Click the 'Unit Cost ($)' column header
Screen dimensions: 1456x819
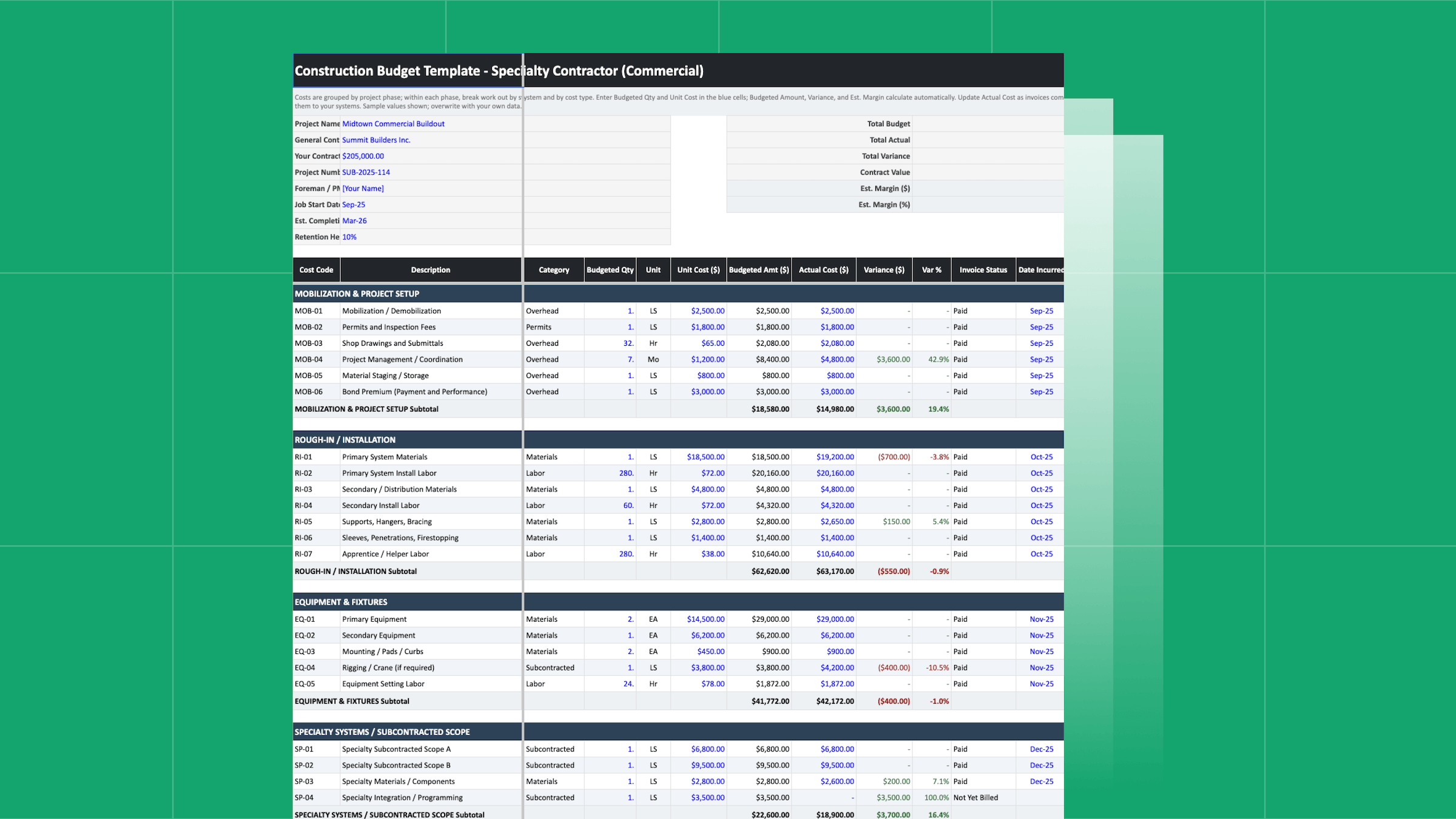point(698,270)
